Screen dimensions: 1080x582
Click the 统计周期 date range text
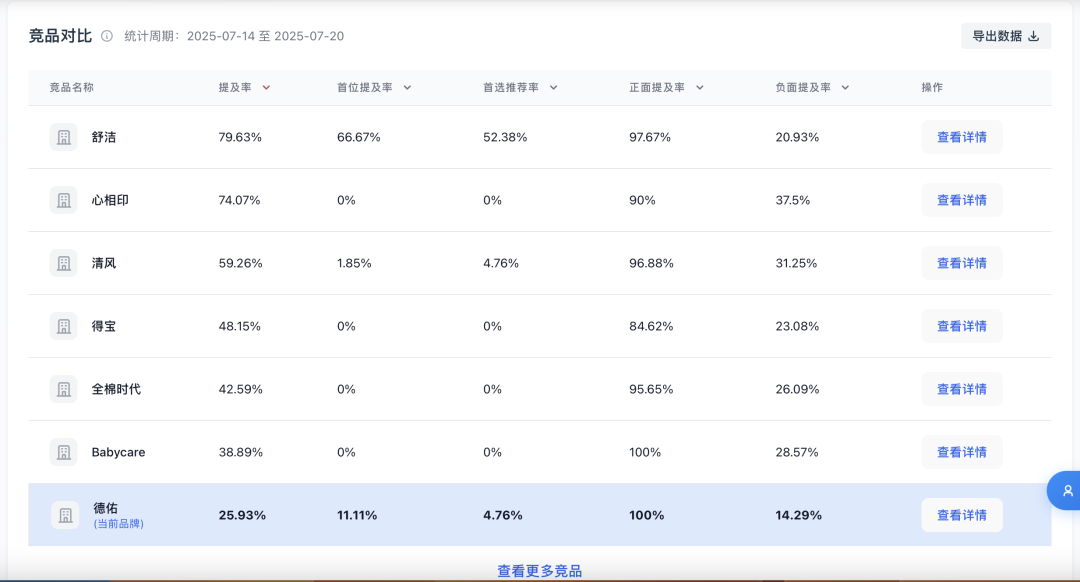click(234, 36)
